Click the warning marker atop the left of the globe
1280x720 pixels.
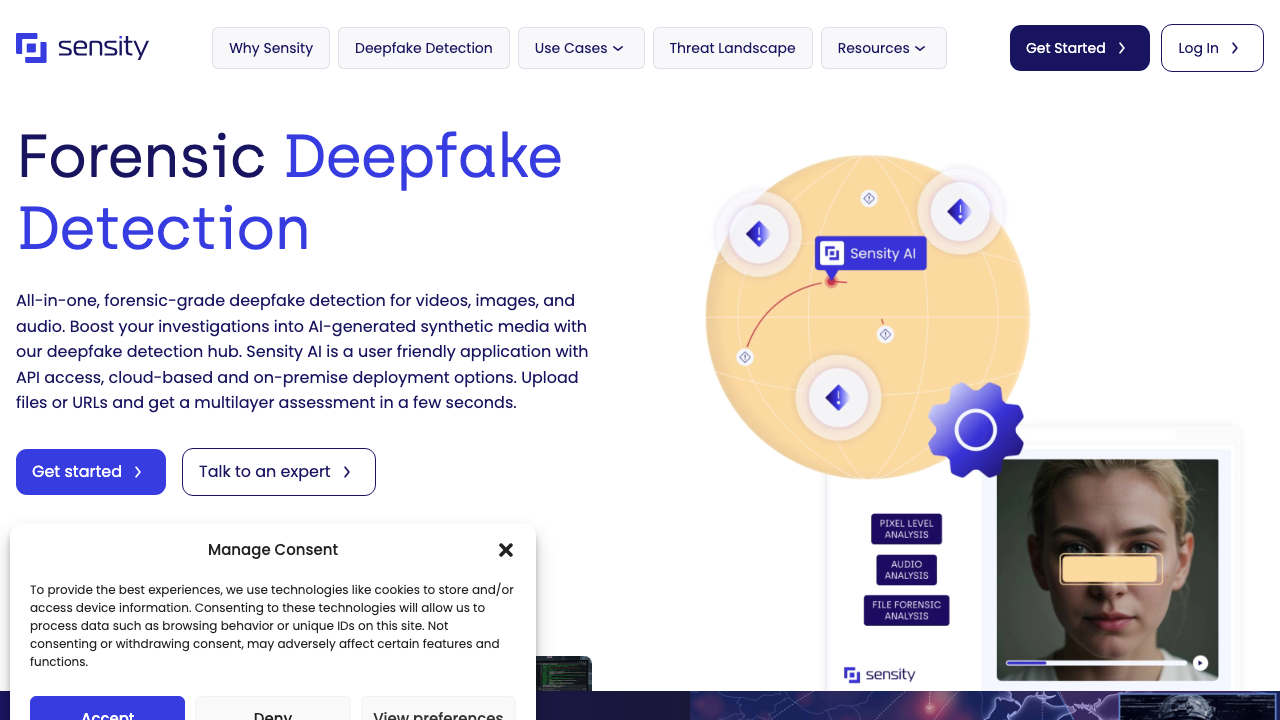point(758,235)
